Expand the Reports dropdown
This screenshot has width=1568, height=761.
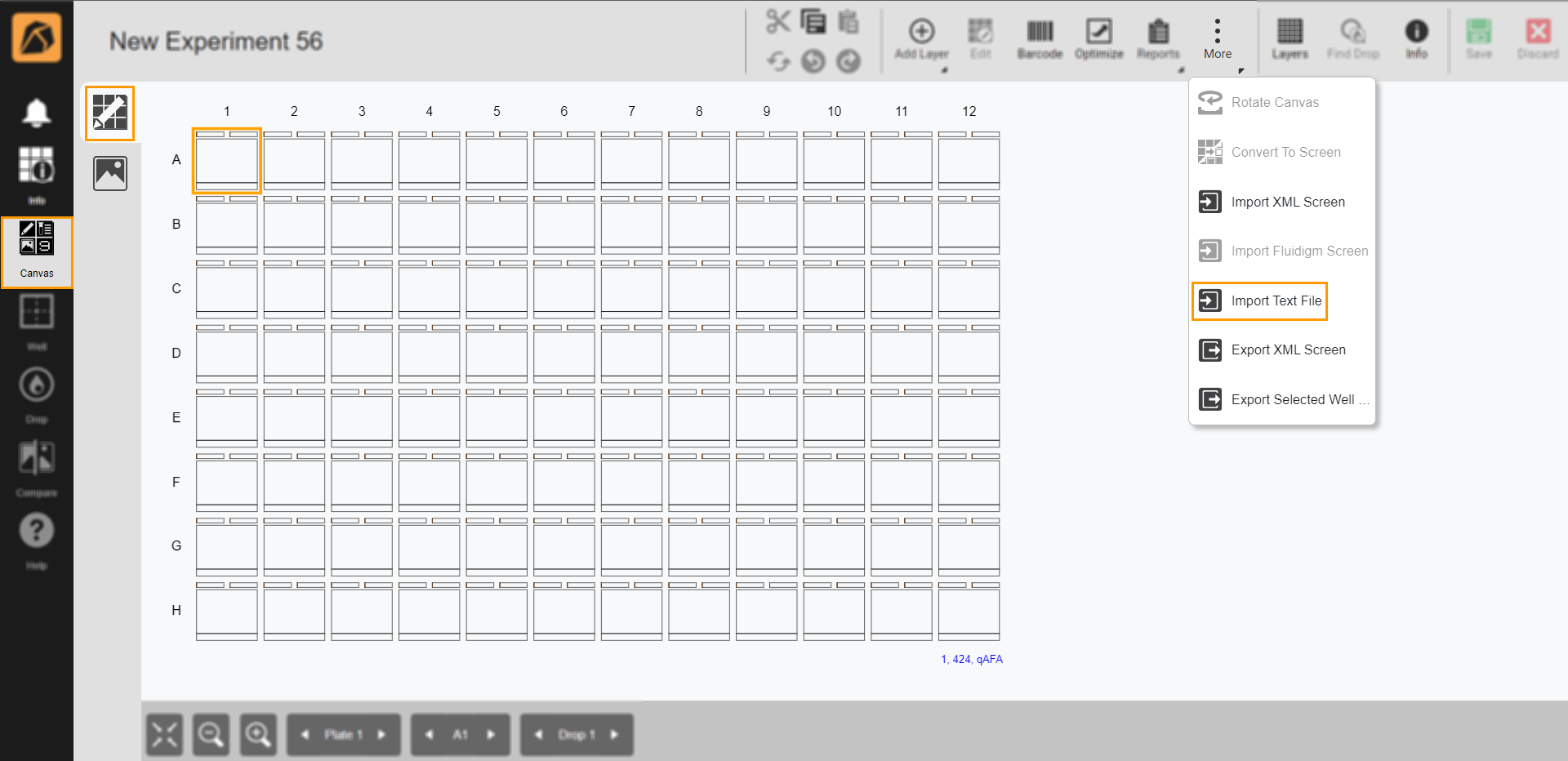(x=1180, y=70)
